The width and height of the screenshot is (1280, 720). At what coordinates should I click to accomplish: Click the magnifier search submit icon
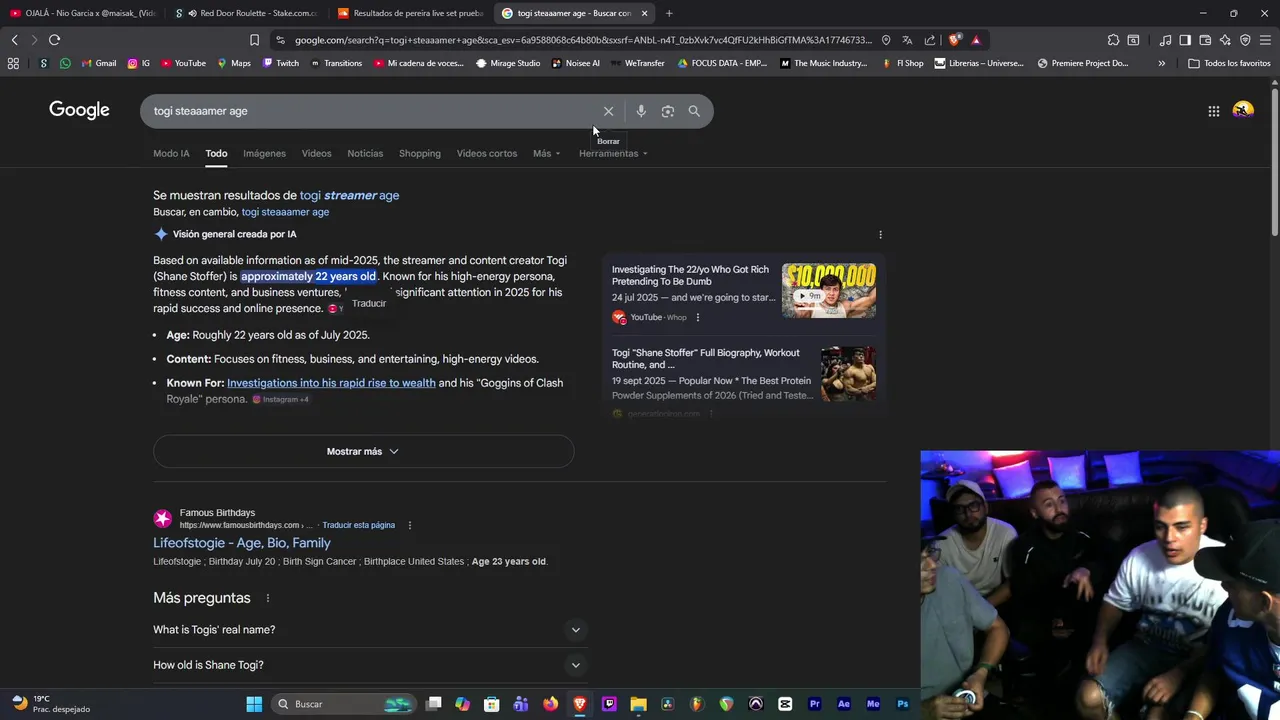694,111
